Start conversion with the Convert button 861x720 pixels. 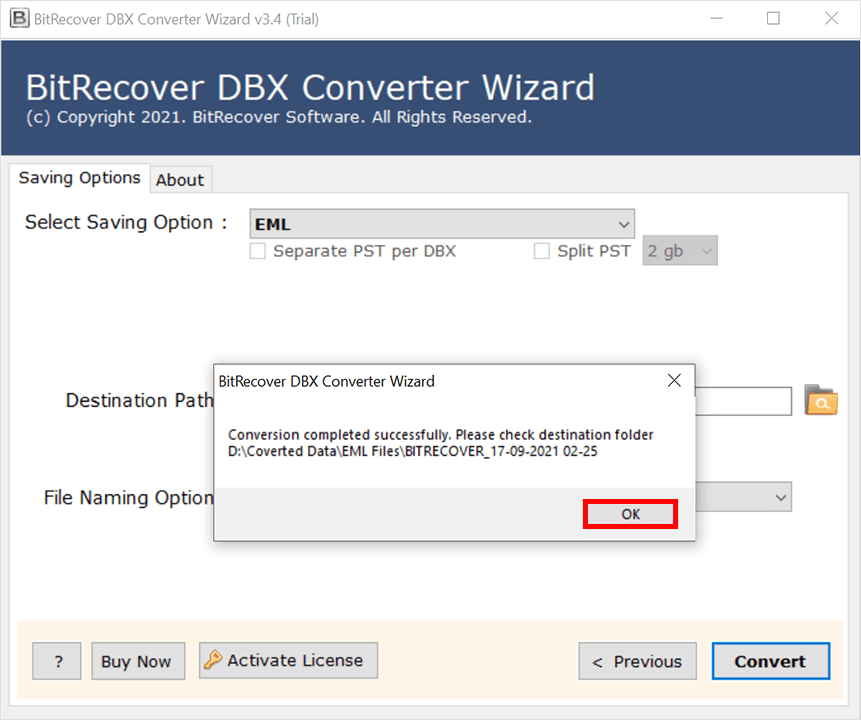(x=770, y=661)
